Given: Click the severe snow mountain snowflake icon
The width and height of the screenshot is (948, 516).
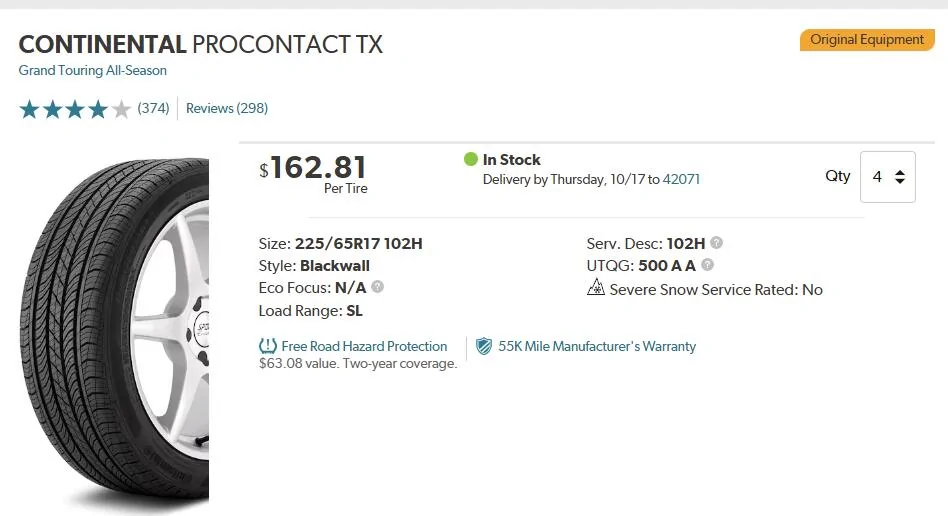Looking at the screenshot, I should tap(596, 287).
